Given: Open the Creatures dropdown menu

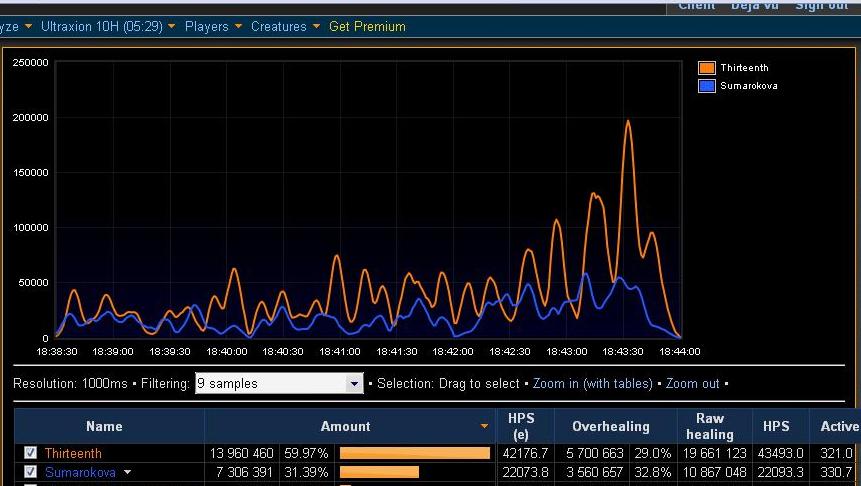Looking at the screenshot, I should tap(286, 26).
